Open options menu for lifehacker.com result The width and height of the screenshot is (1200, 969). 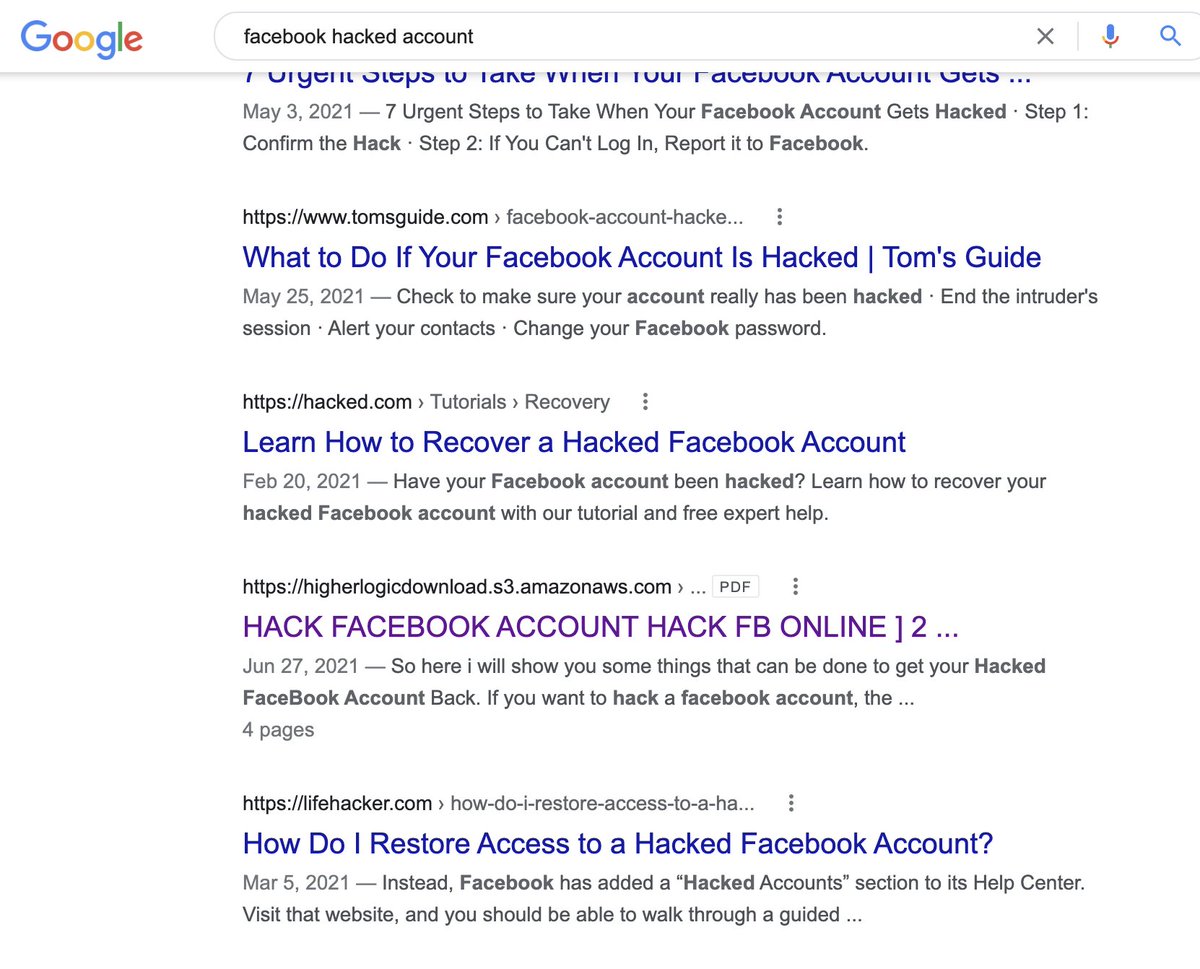tap(791, 803)
